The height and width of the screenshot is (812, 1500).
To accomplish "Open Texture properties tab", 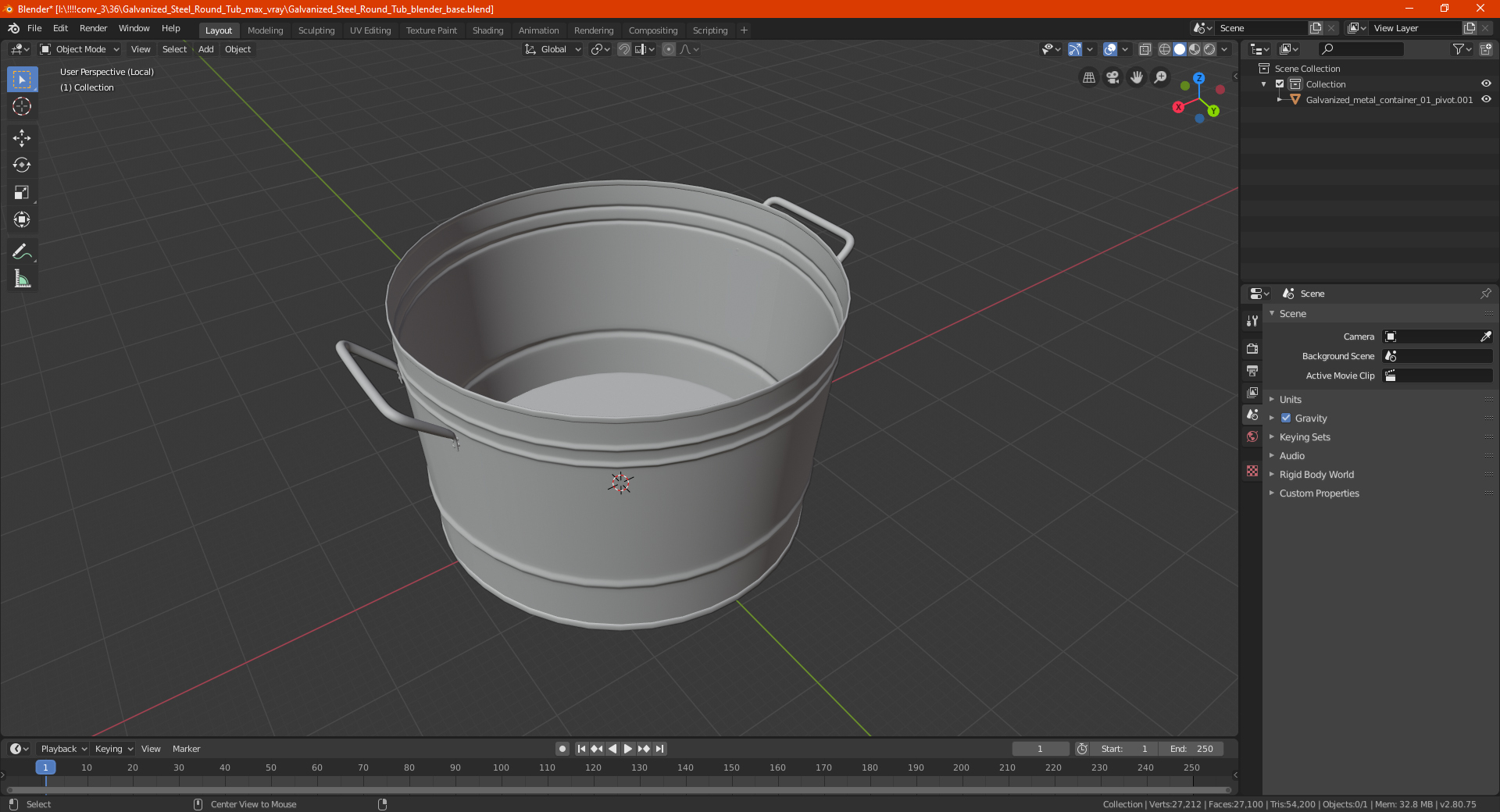I will (x=1252, y=471).
